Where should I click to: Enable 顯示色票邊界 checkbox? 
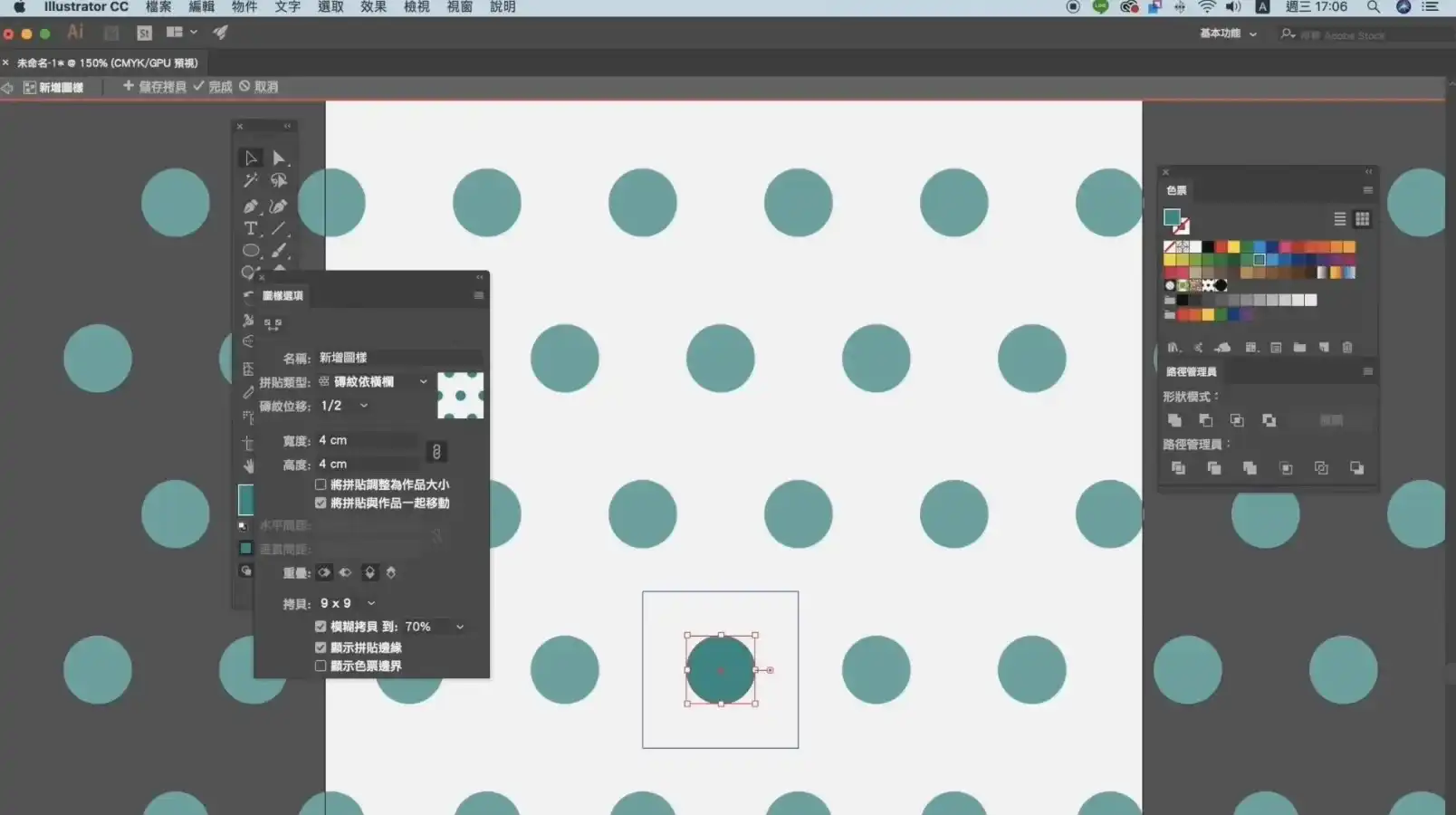point(321,666)
